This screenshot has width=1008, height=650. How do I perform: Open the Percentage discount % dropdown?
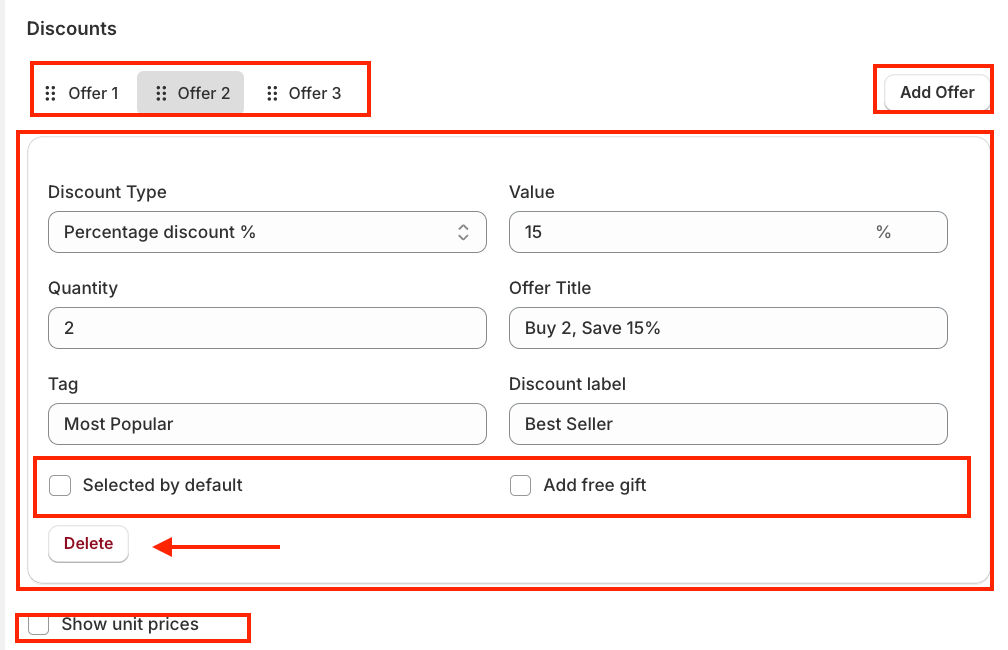coord(266,232)
